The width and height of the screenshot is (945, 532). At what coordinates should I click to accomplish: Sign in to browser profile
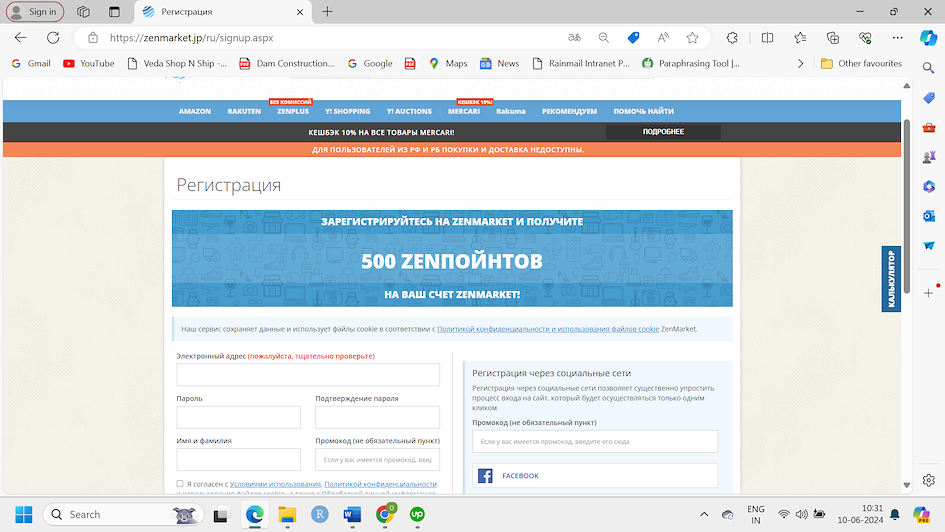pos(35,11)
